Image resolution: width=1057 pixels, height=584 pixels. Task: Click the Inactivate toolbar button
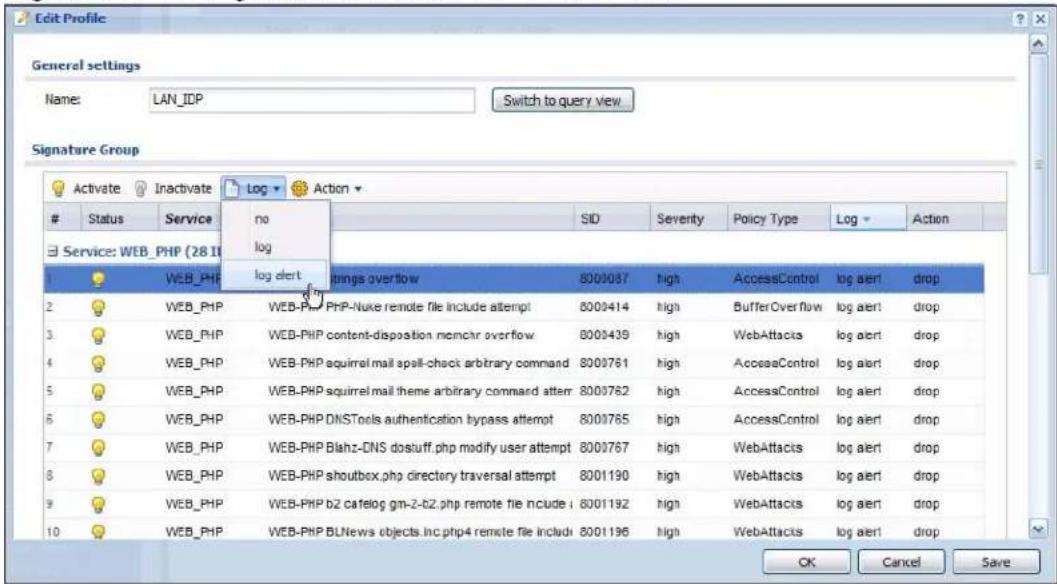point(173,189)
